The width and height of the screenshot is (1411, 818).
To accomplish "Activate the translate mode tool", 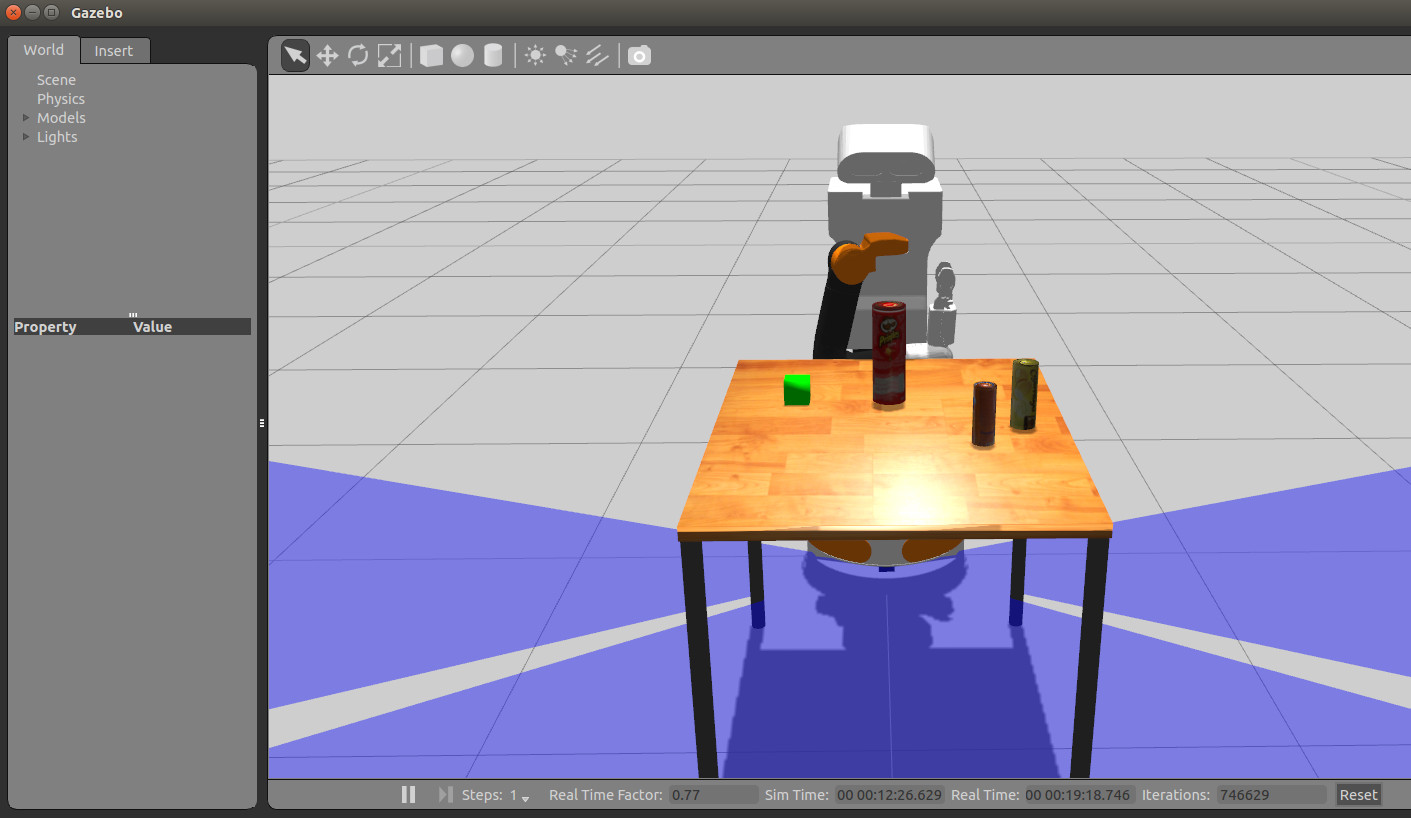I will pyautogui.click(x=327, y=56).
